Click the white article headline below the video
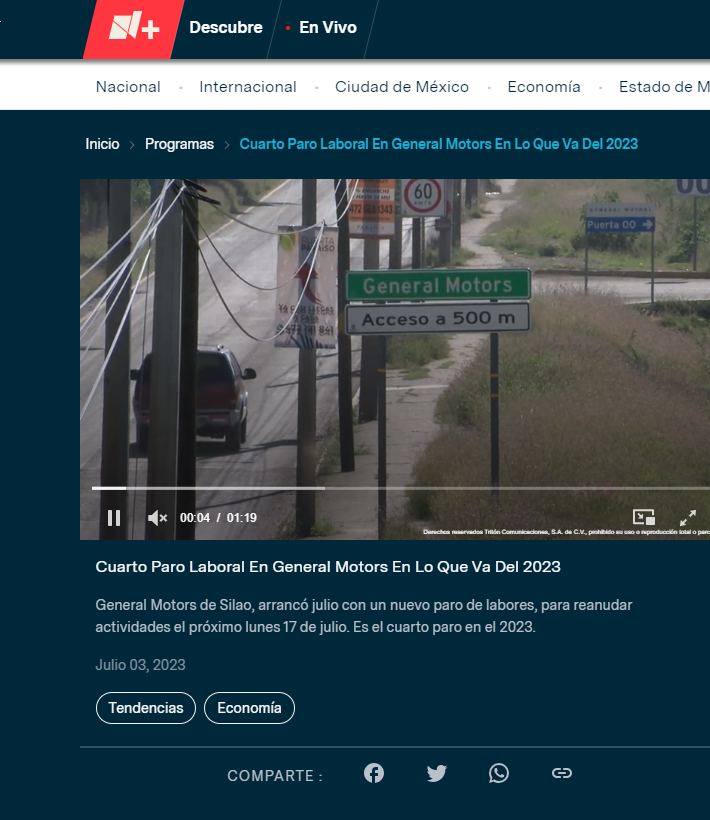710x820 pixels. coord(328,567)
